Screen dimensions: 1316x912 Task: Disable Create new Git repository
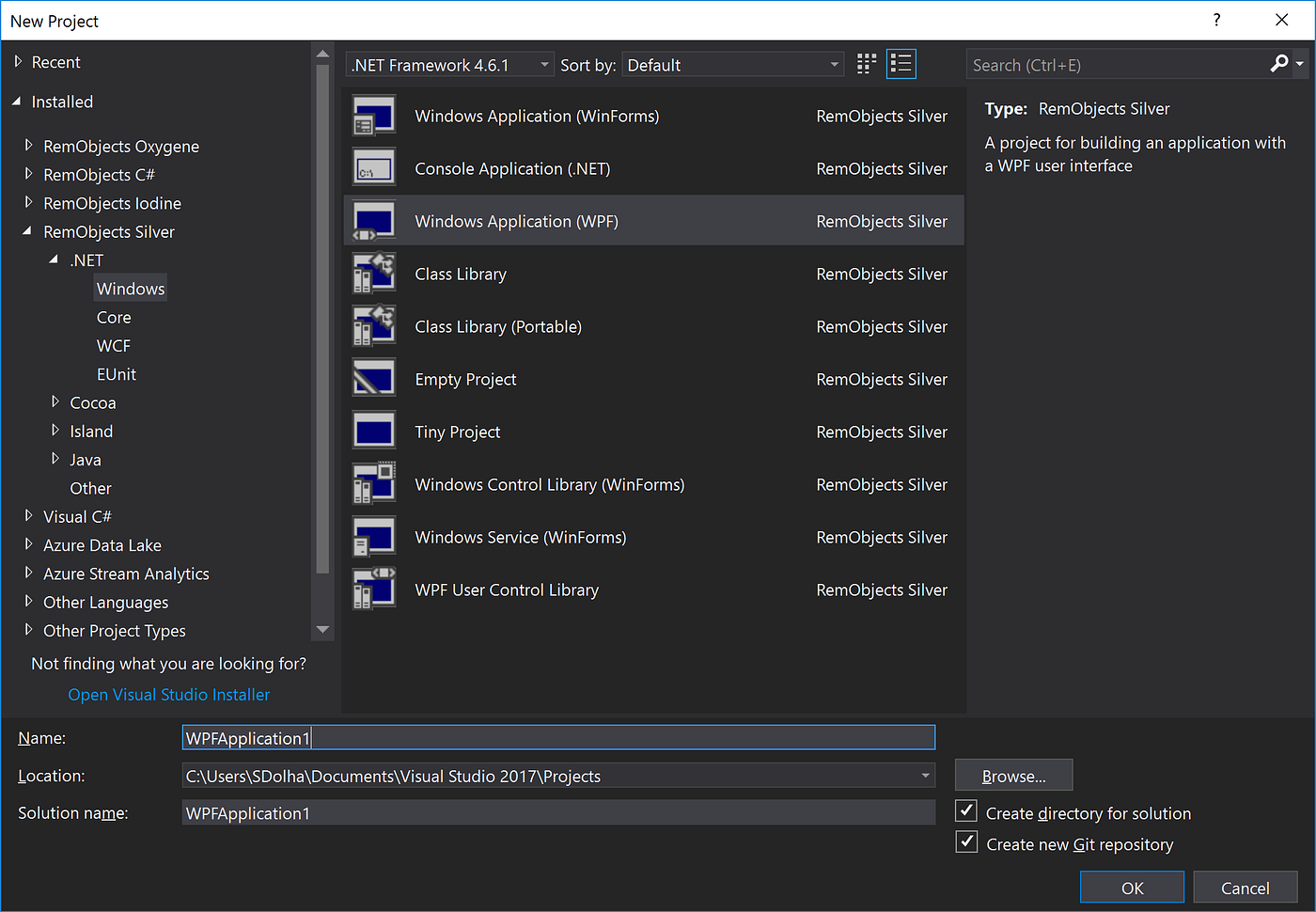pos(965,841)
